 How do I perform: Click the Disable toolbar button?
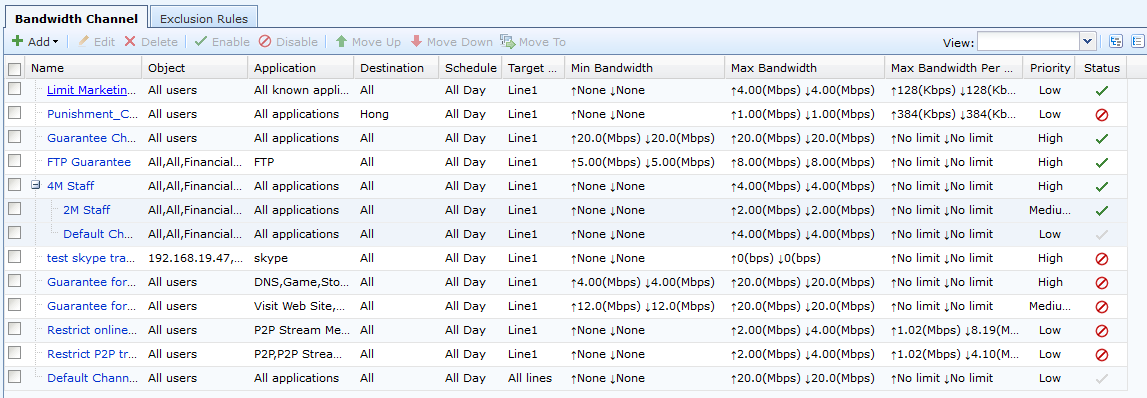tap(288, 42)
